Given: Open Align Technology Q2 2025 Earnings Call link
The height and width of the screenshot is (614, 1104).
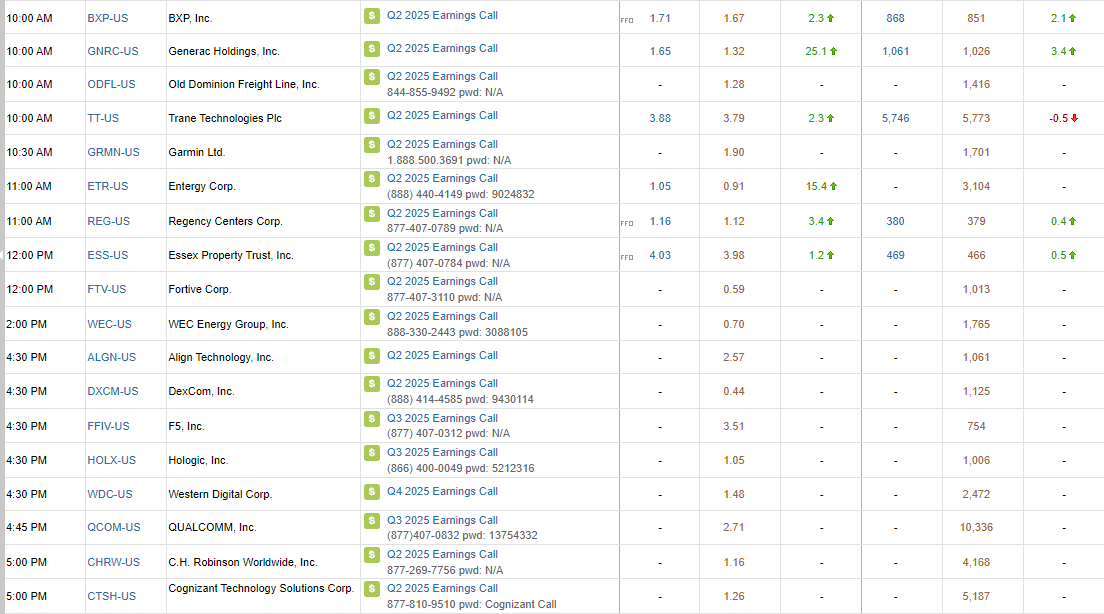Looking at the screenshot, I should tap(442, 356).
